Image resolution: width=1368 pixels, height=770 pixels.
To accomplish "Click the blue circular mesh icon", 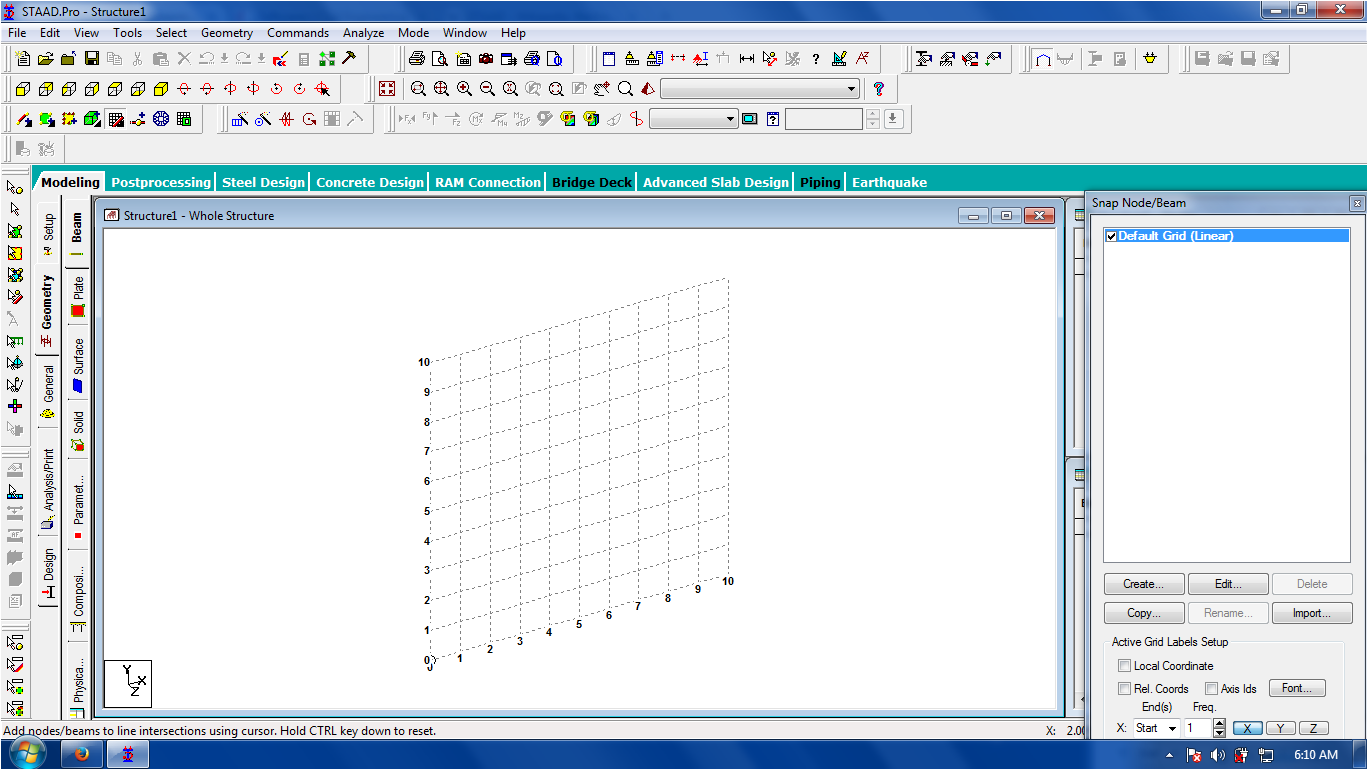I will click(161, 119).
